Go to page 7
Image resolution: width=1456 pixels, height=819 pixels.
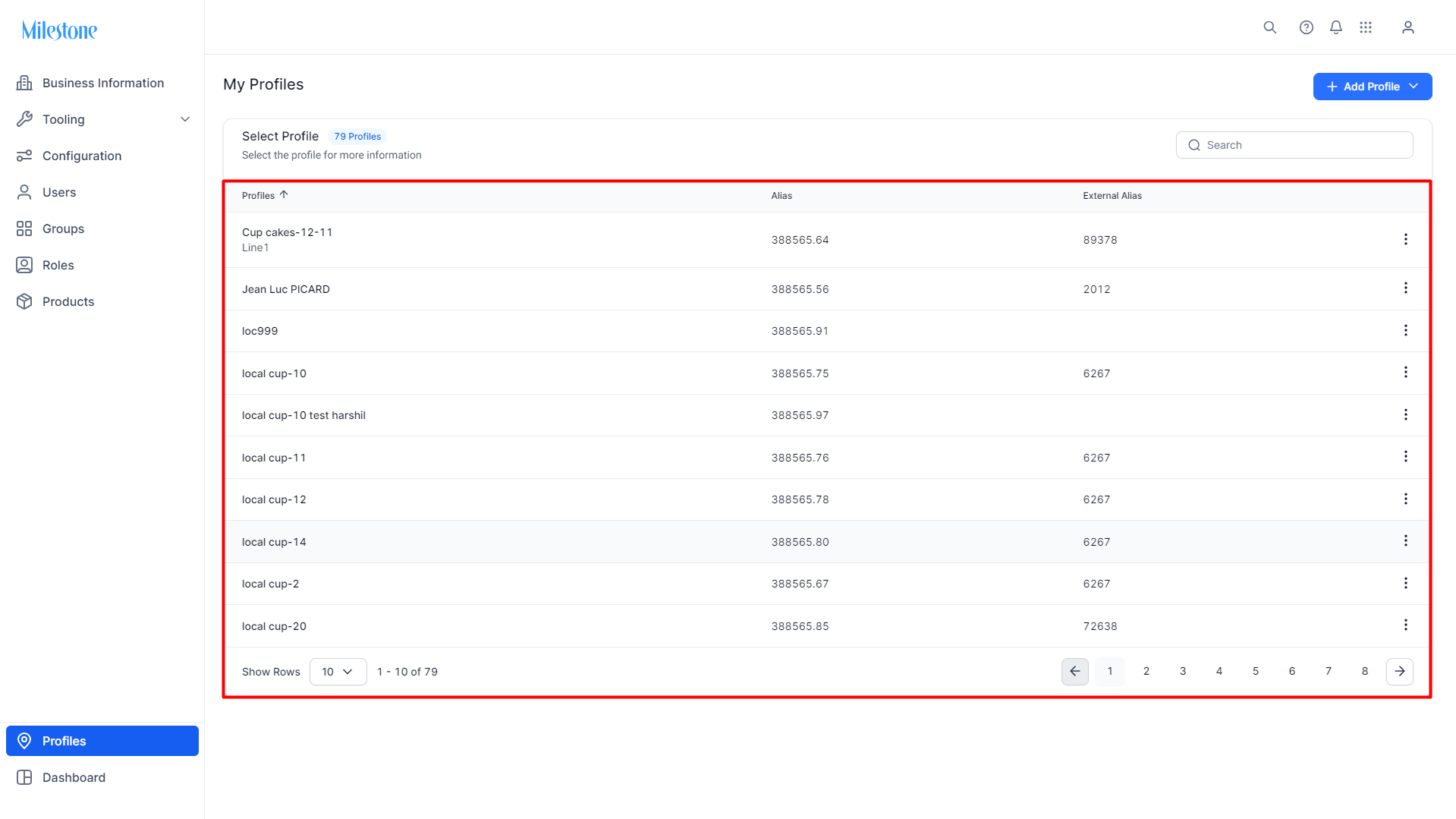(1329, 671)
